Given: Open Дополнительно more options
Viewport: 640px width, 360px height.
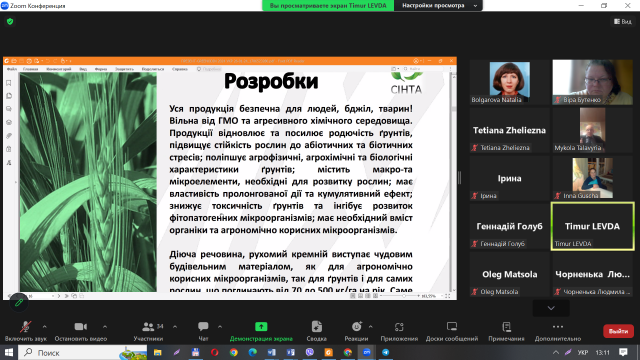Looking at the screenshot, I should click(x=558, y=331).
